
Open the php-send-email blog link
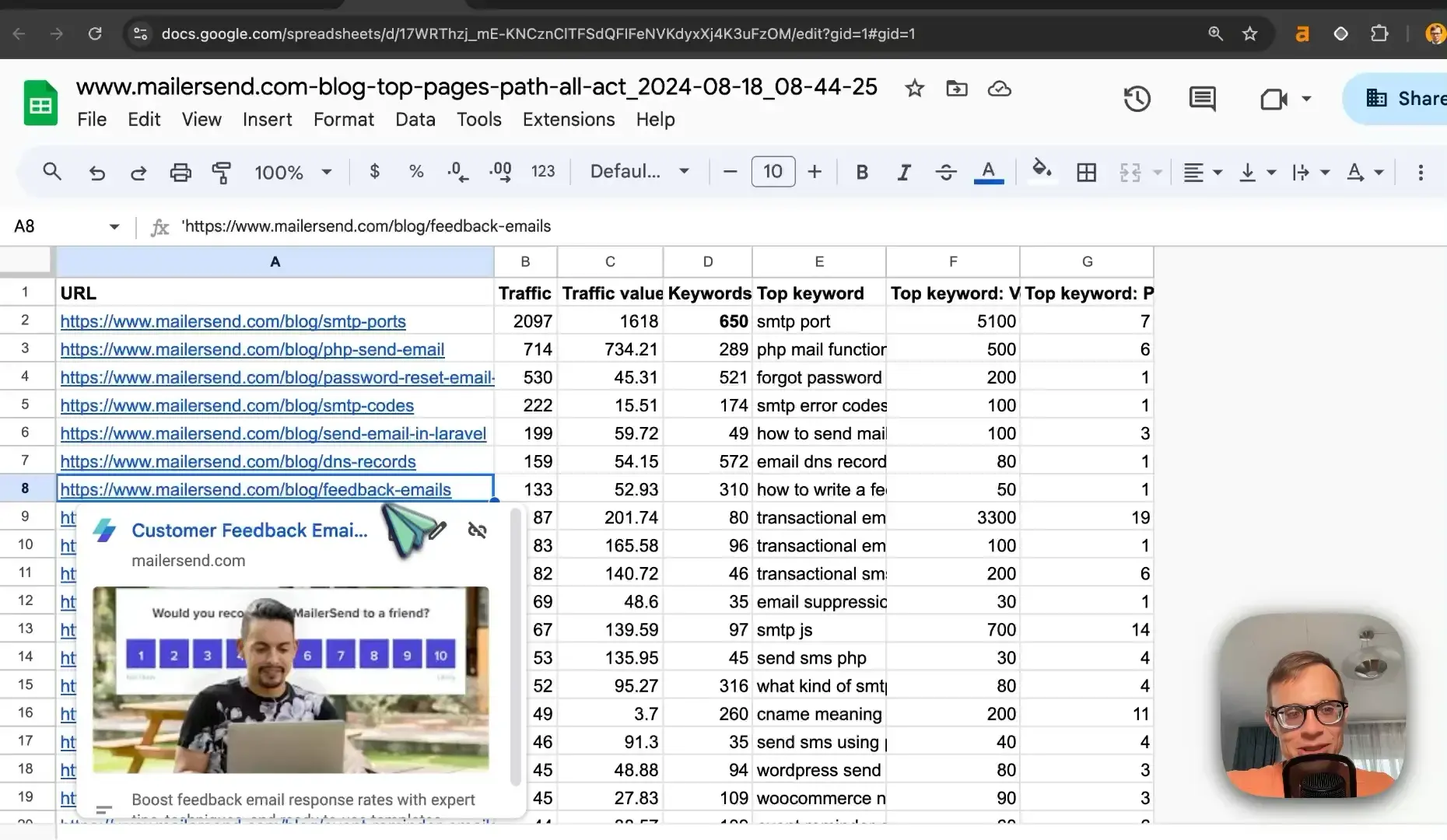coord(252,349)
